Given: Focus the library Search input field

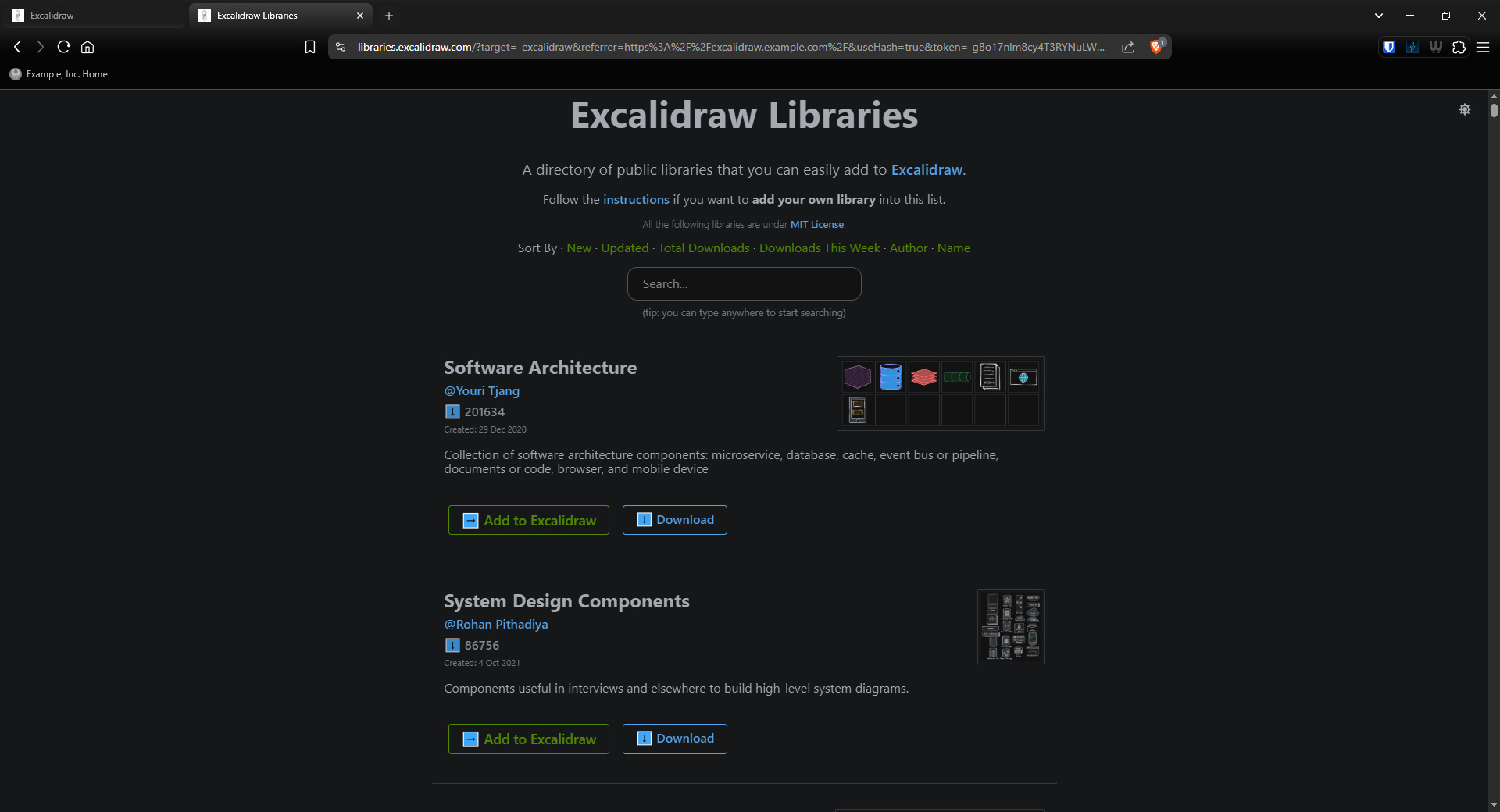Looking at the screenshot, I should point(744,284).
